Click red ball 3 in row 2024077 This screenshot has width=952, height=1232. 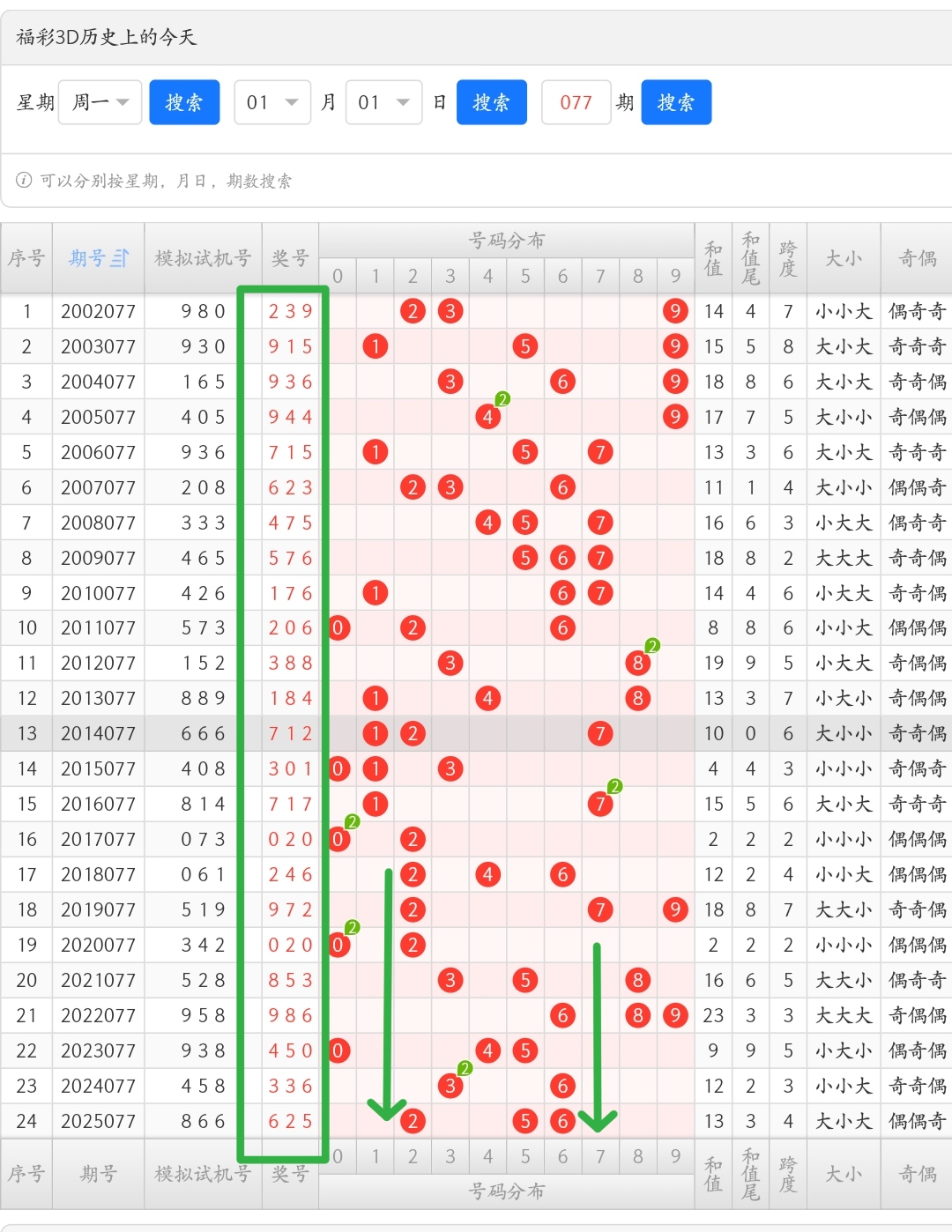click(x=450, y=1086)
